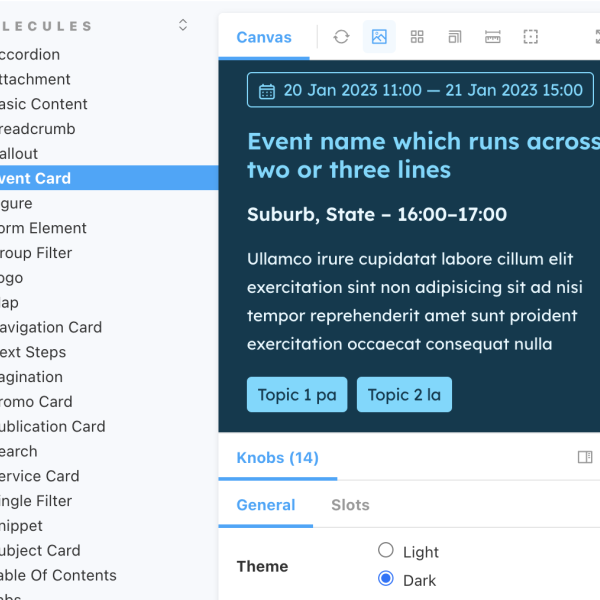Switch to the Slots knobs tab
Viewport: 600px width, 600px height.
point(350,505)
